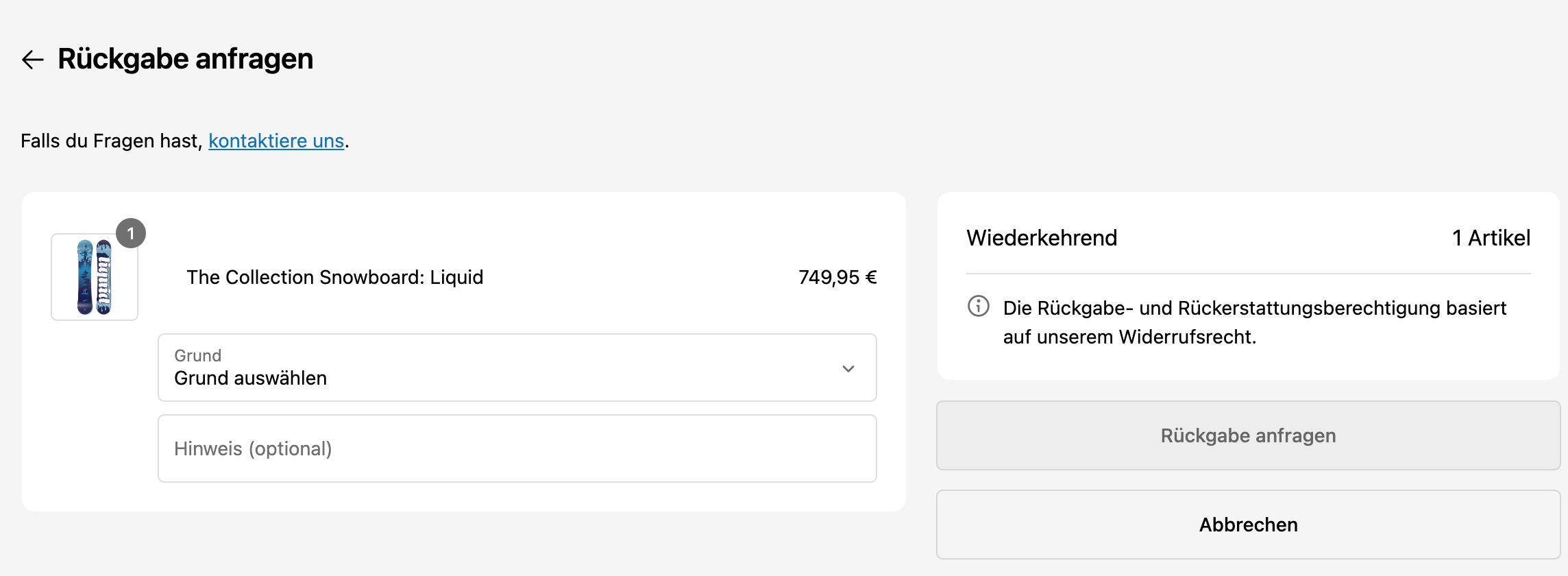The width and height of the screenshot is (1568, 576).
Task: Click the quantity badge on the snowboard thumbnail
Action: tap(131, 233)
